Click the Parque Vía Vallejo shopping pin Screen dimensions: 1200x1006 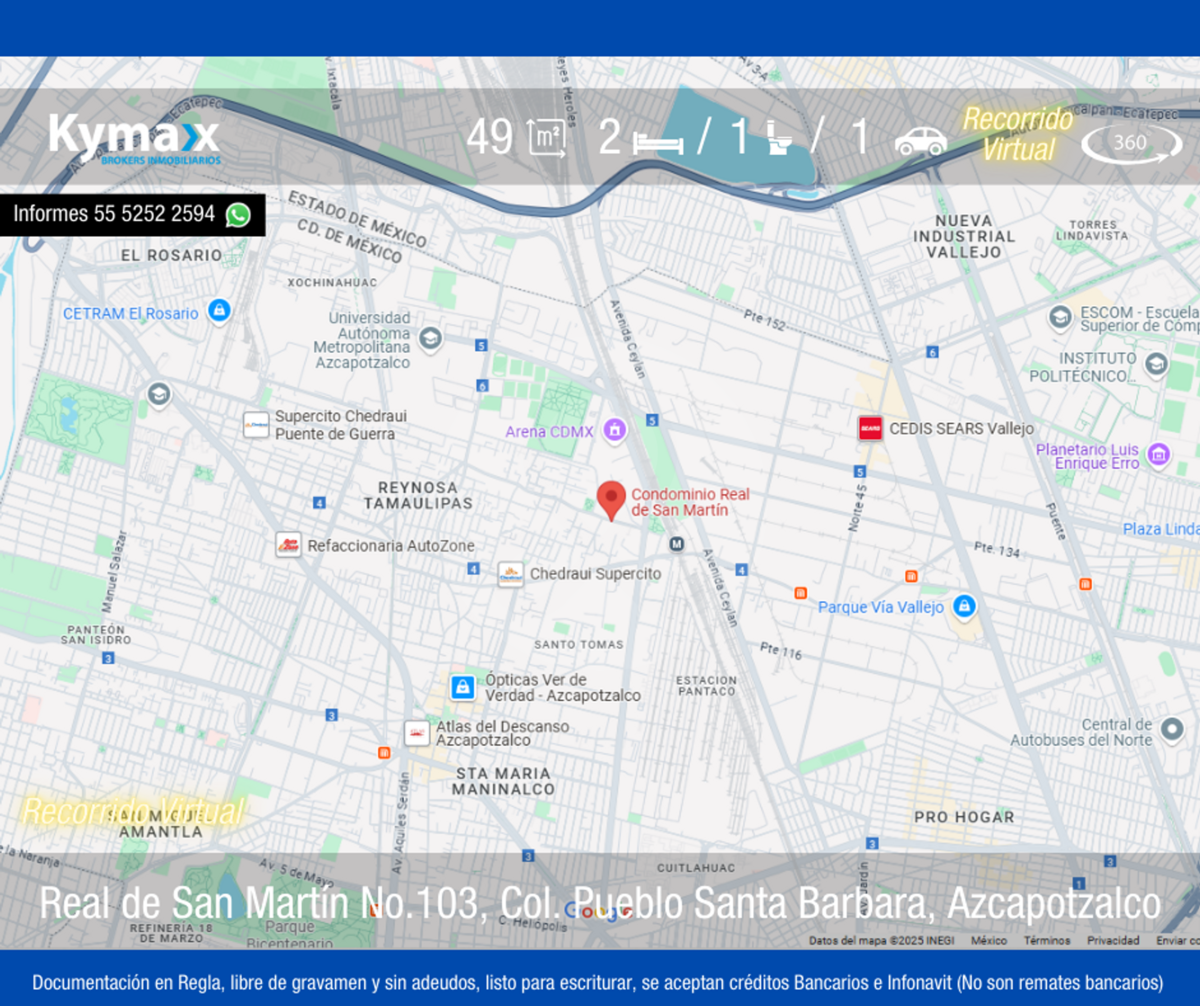pos(964,606)
